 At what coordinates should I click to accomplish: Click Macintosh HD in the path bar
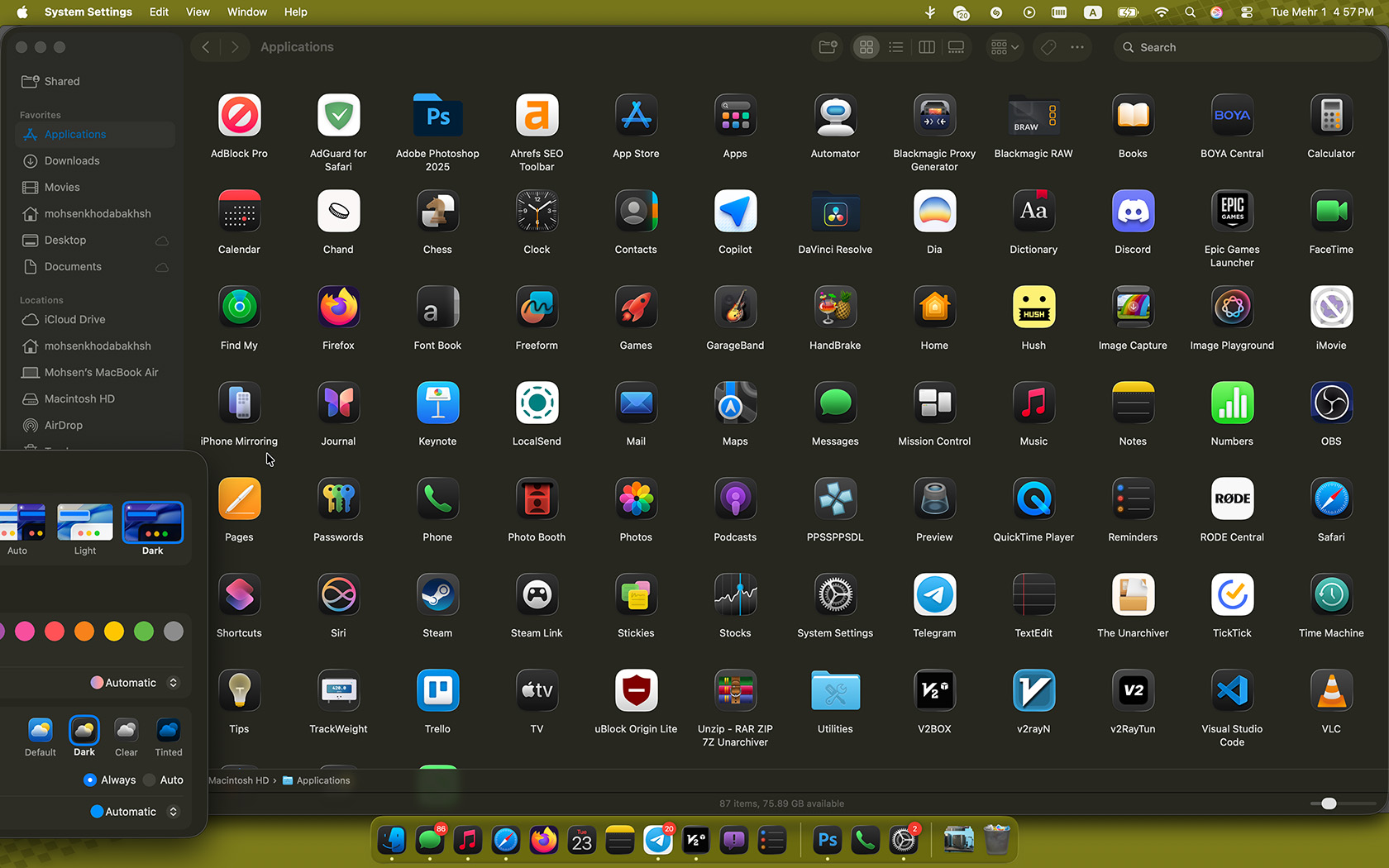click(239, 780)
